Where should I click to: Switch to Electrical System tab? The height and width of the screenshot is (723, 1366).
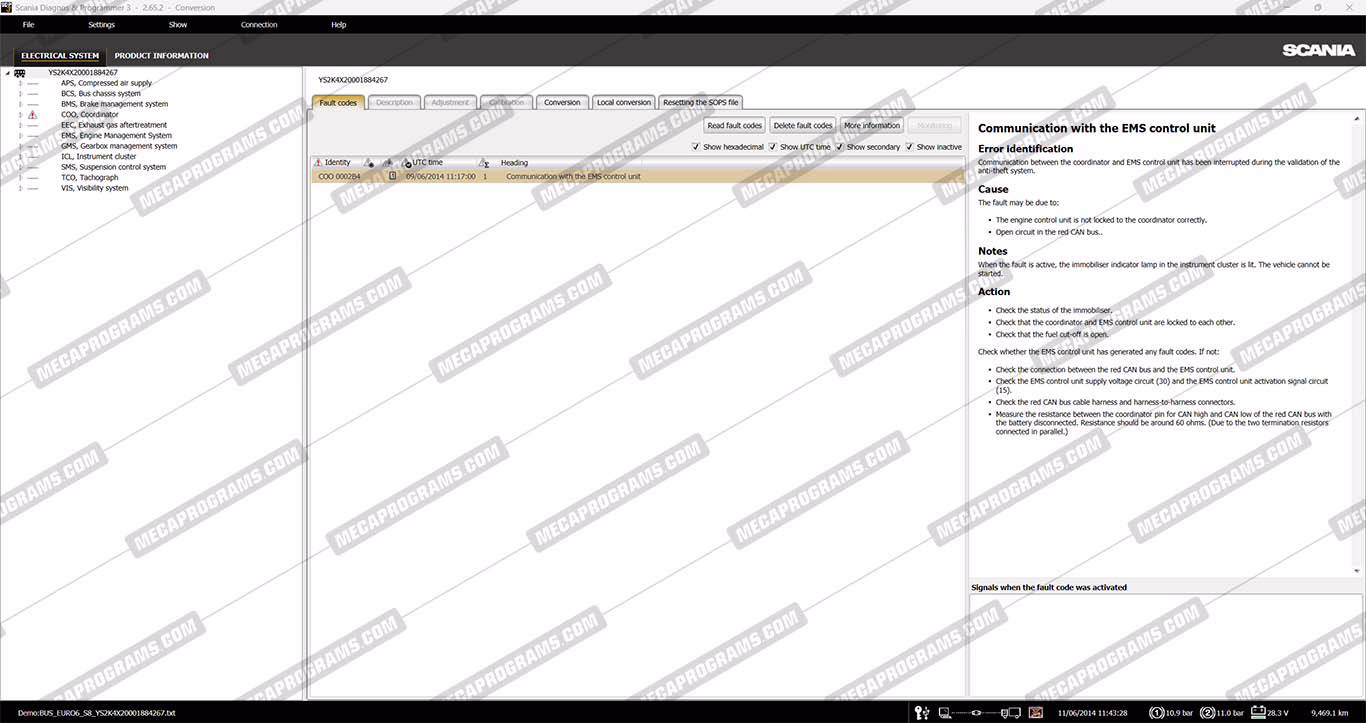click(x=60, y=56)
